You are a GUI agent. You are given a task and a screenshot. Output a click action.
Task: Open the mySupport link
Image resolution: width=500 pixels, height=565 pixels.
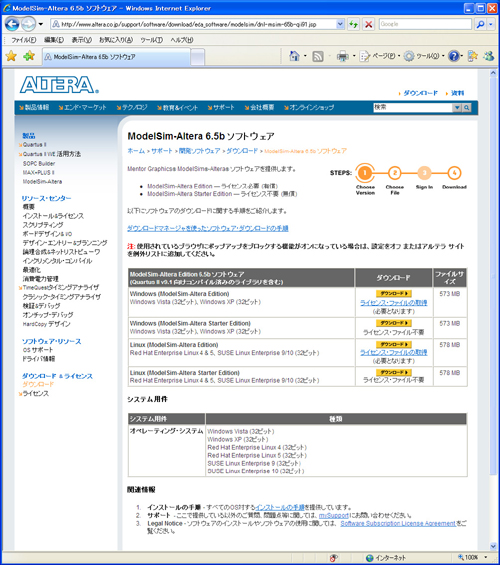coord(334,515)
